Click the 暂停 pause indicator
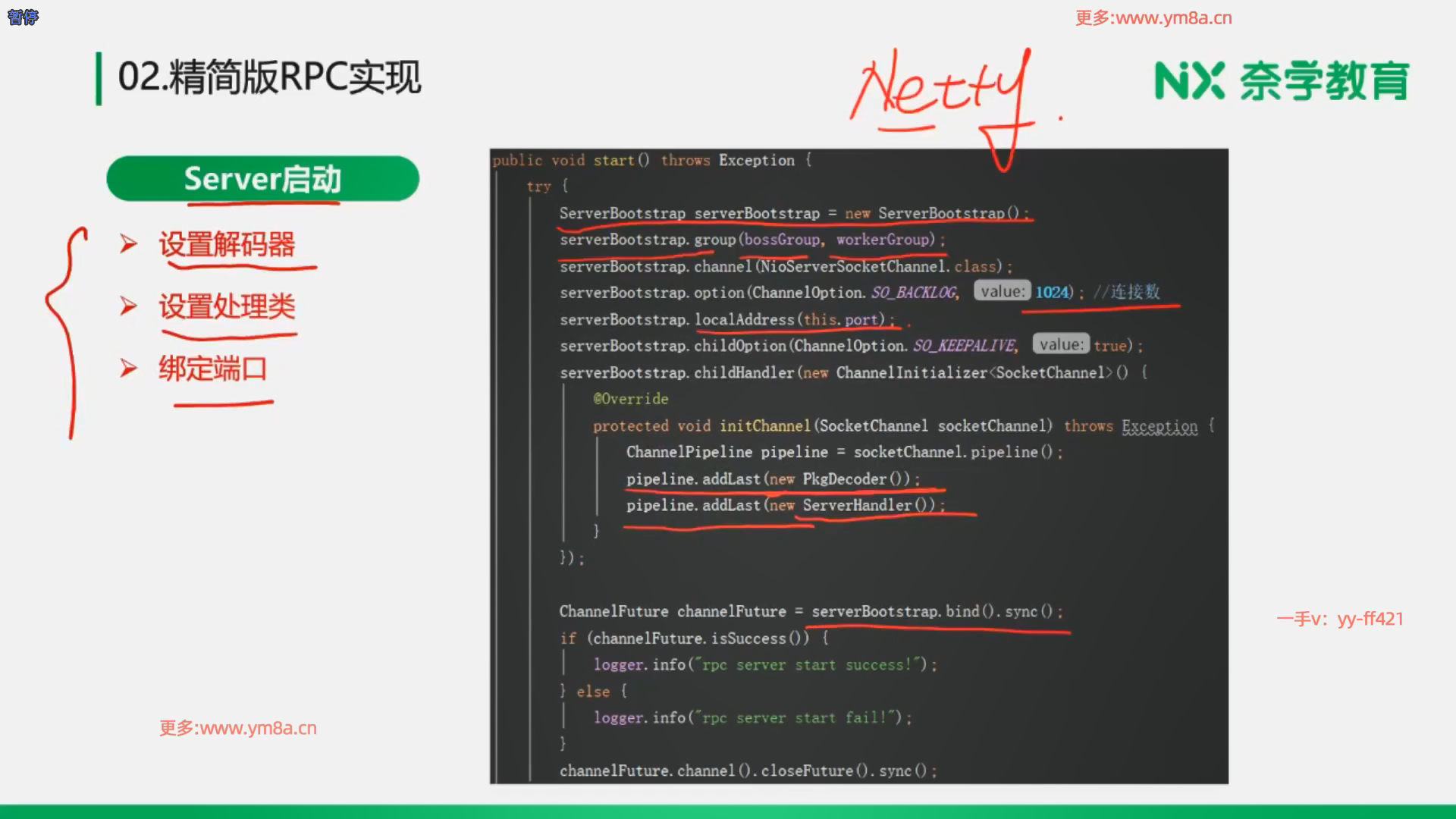The image size is (1456, 819). 23,17
